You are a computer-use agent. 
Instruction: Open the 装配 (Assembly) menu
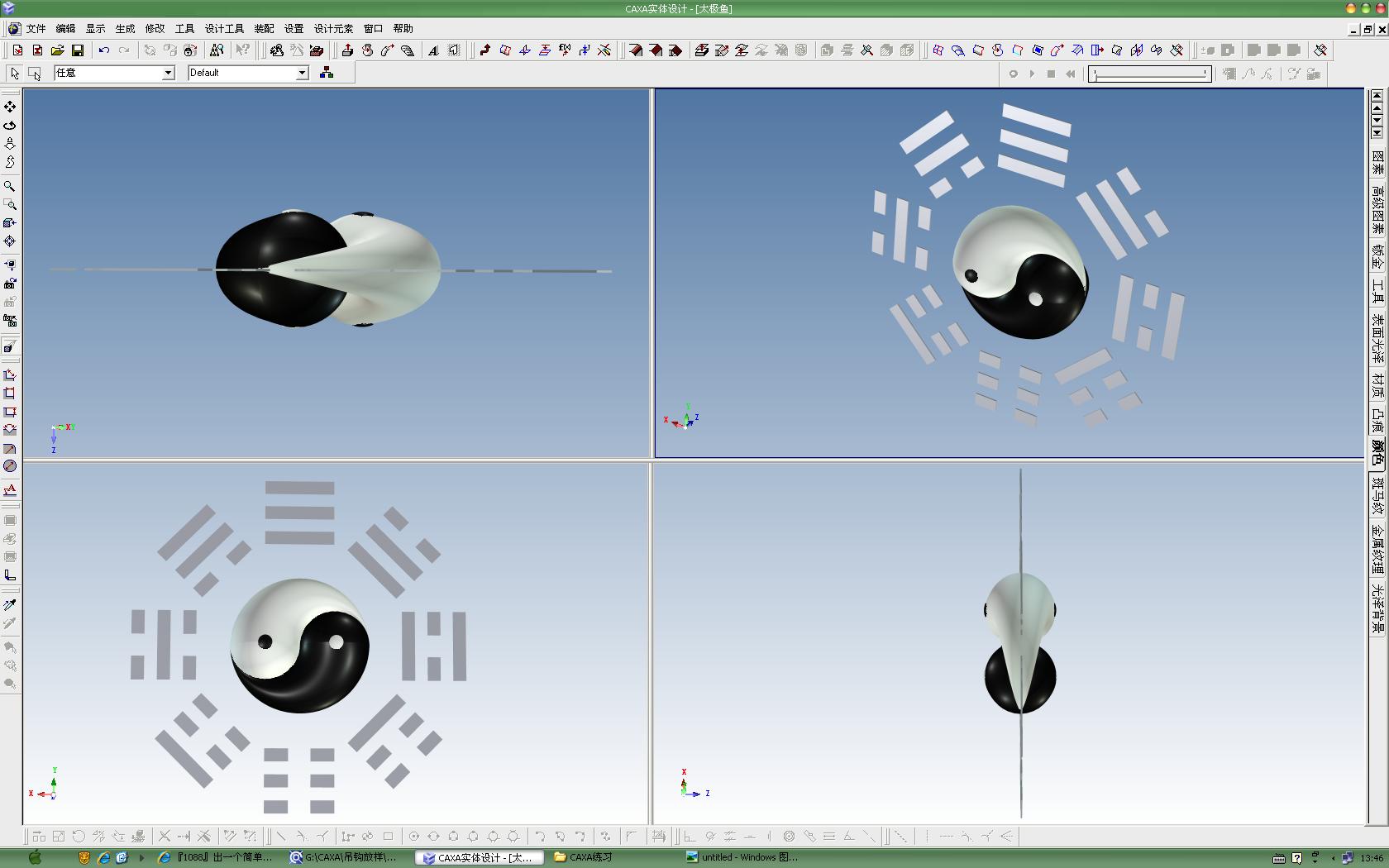click(264, 28)
